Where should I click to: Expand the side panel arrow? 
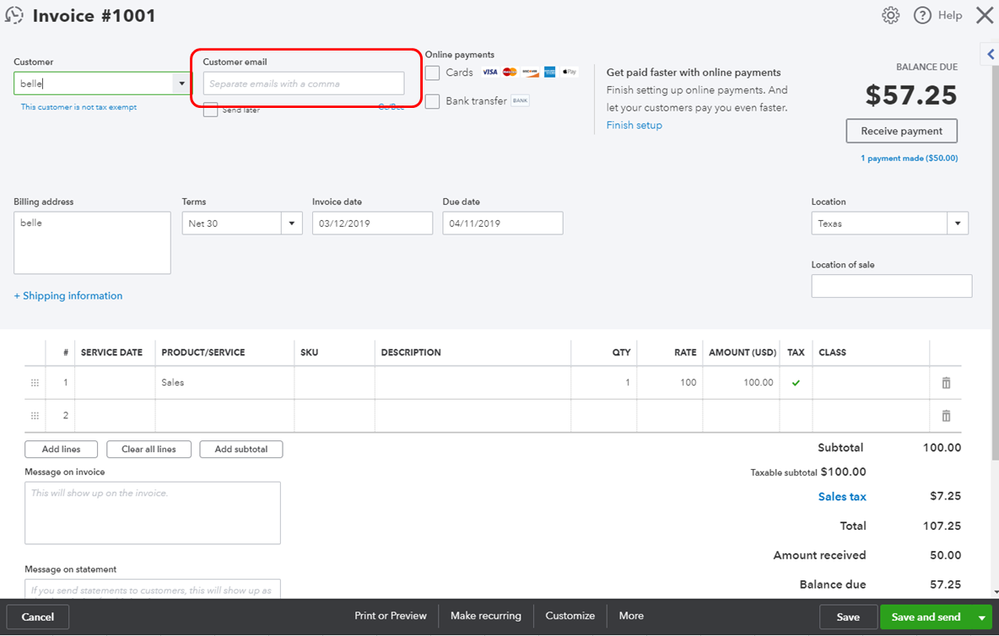tap(990, 55)
